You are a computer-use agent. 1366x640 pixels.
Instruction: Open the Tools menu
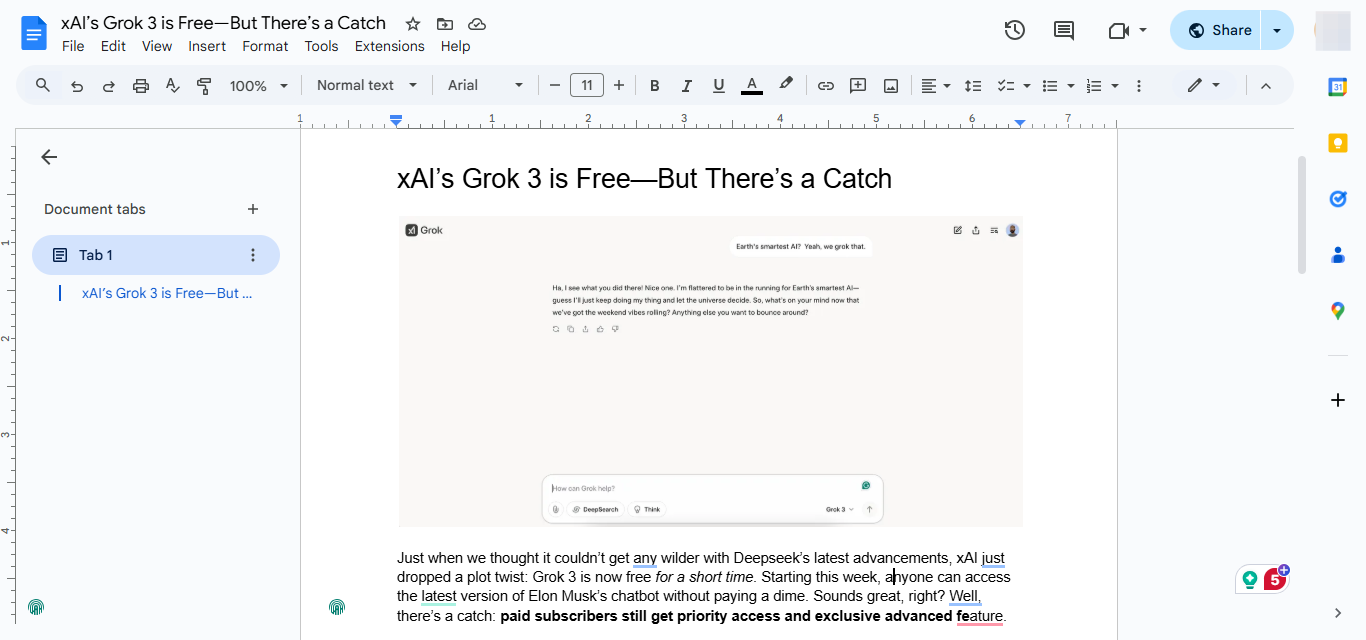click(322, 46)
